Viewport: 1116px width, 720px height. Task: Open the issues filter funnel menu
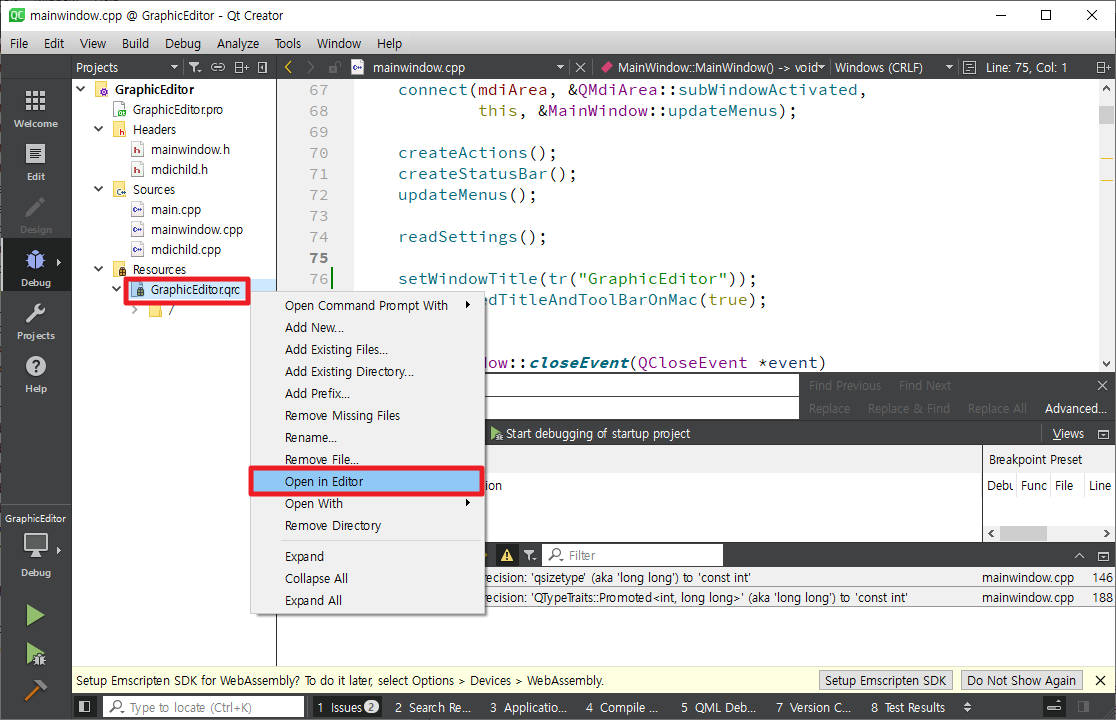530,555
